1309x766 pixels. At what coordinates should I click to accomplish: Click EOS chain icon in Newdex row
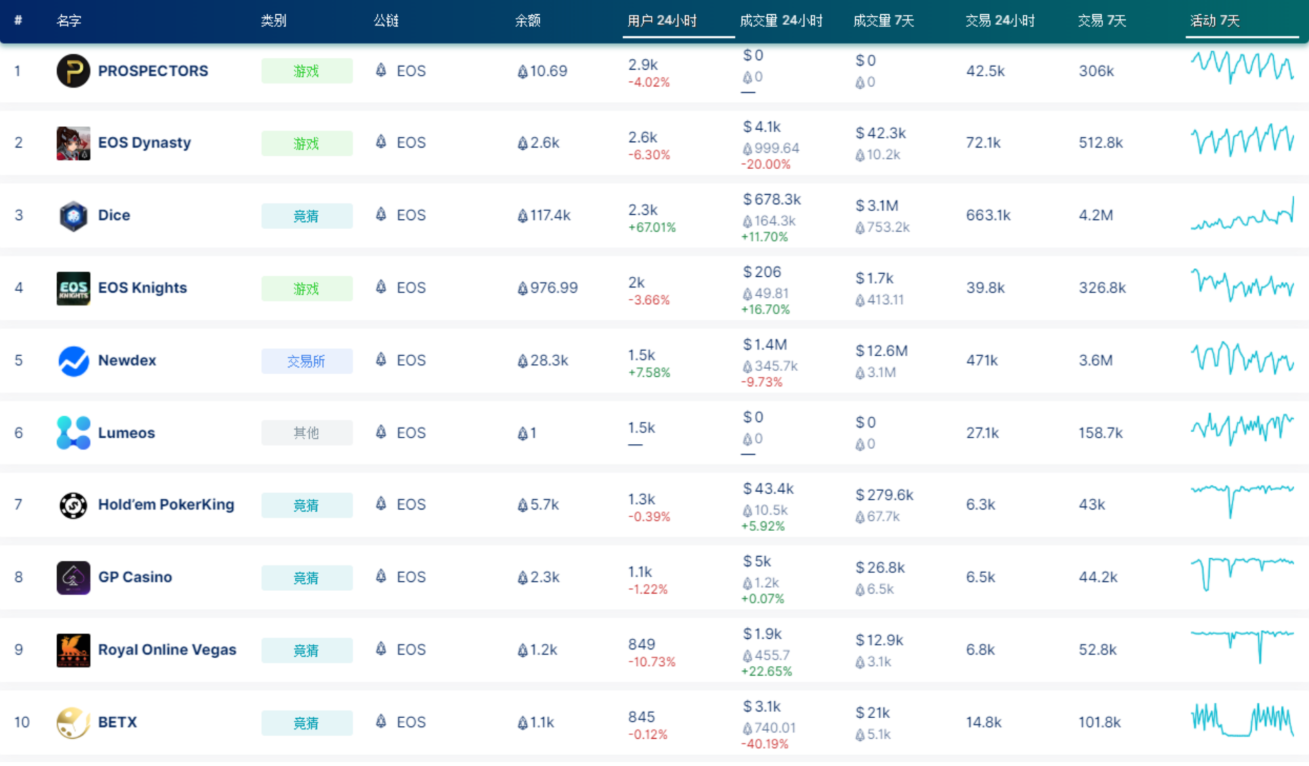381,360
